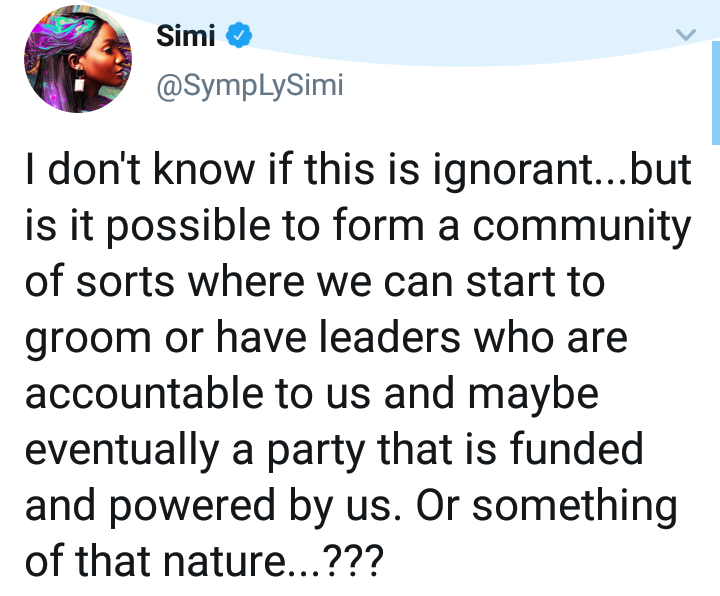Click the display name Simi
Viewport: 720px width, 596px height.
click(x=186, y=36)
